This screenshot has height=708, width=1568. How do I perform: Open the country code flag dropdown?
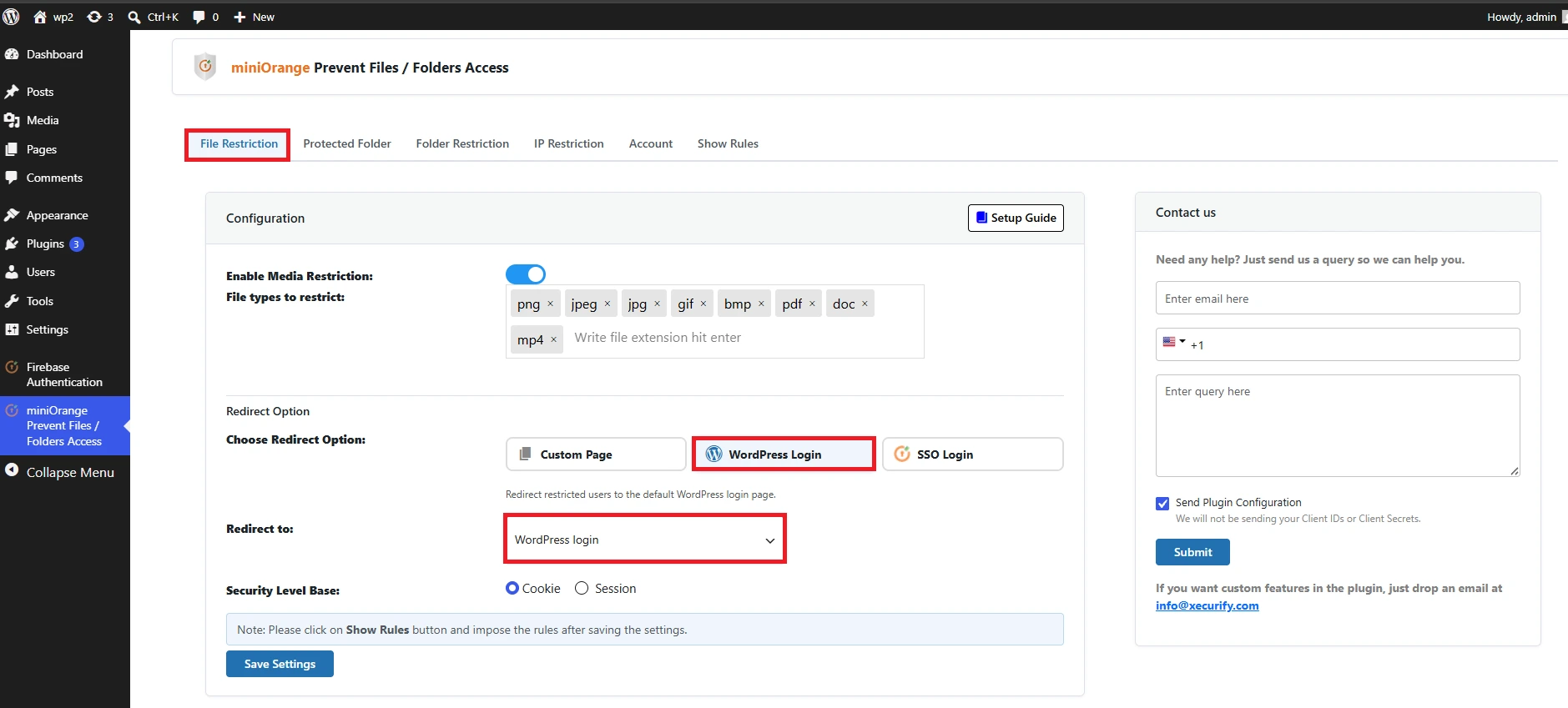point(1173,342)
